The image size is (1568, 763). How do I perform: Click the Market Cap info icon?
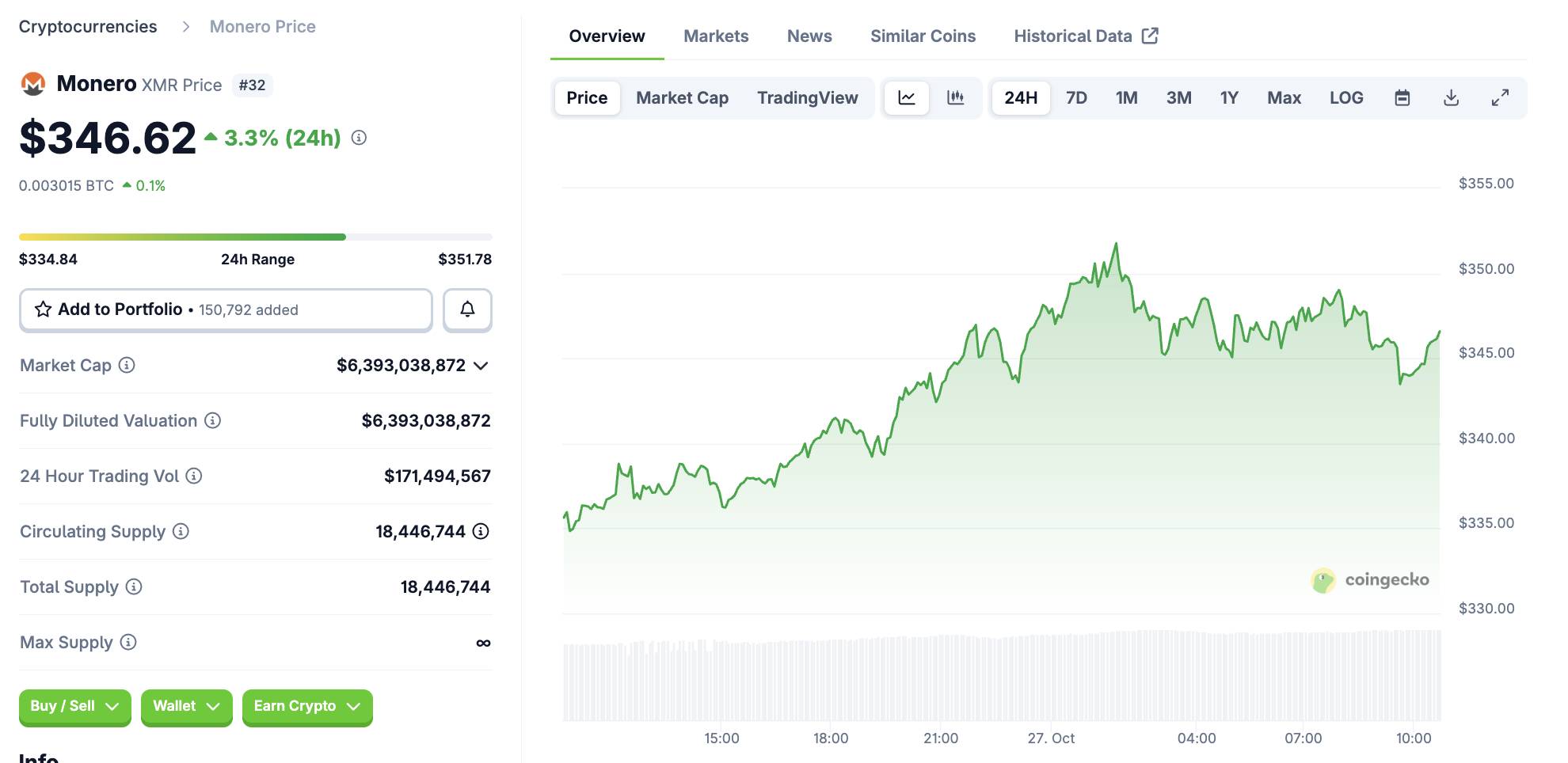127,365
